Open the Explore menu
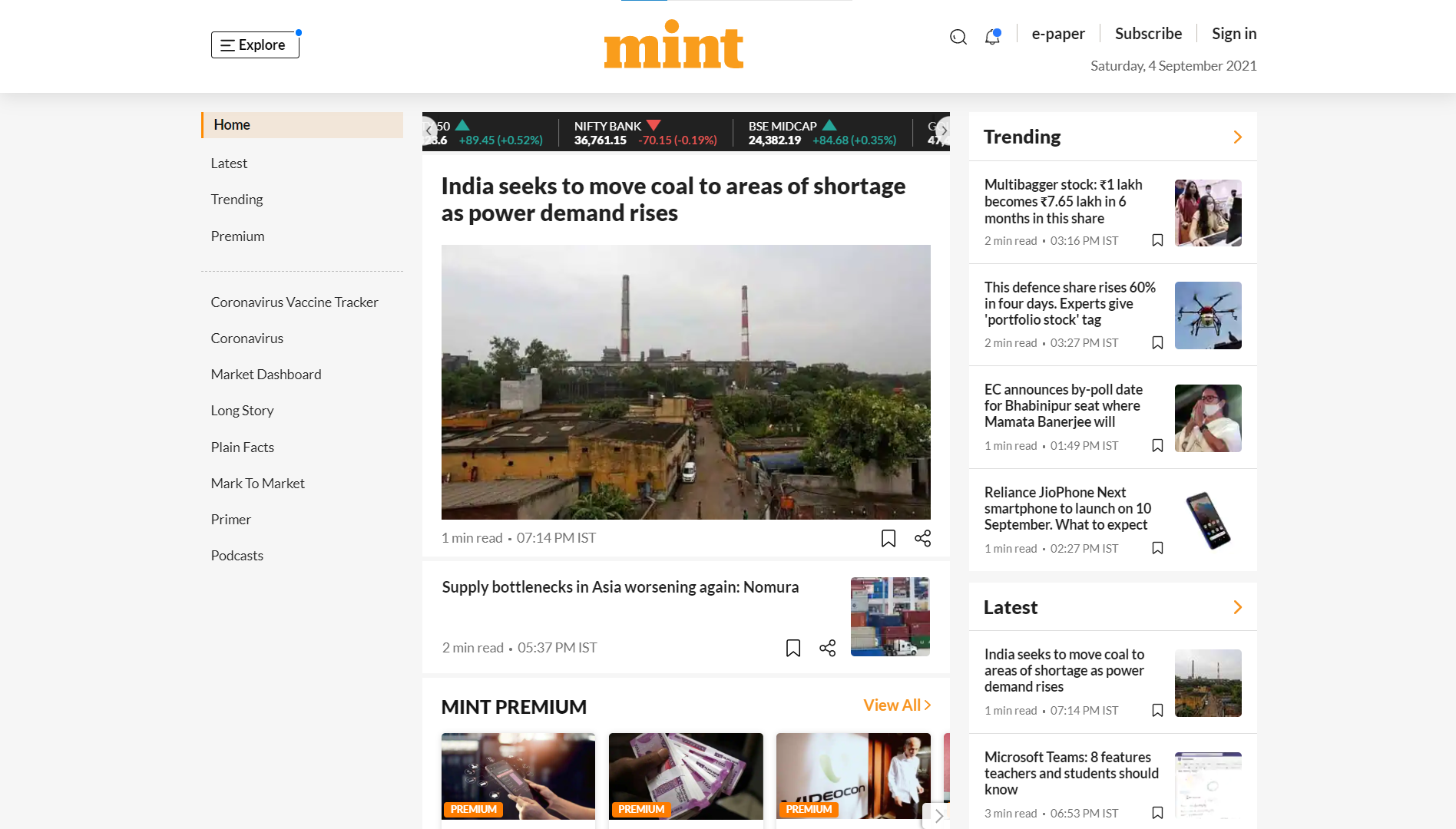 pos(255,45)
